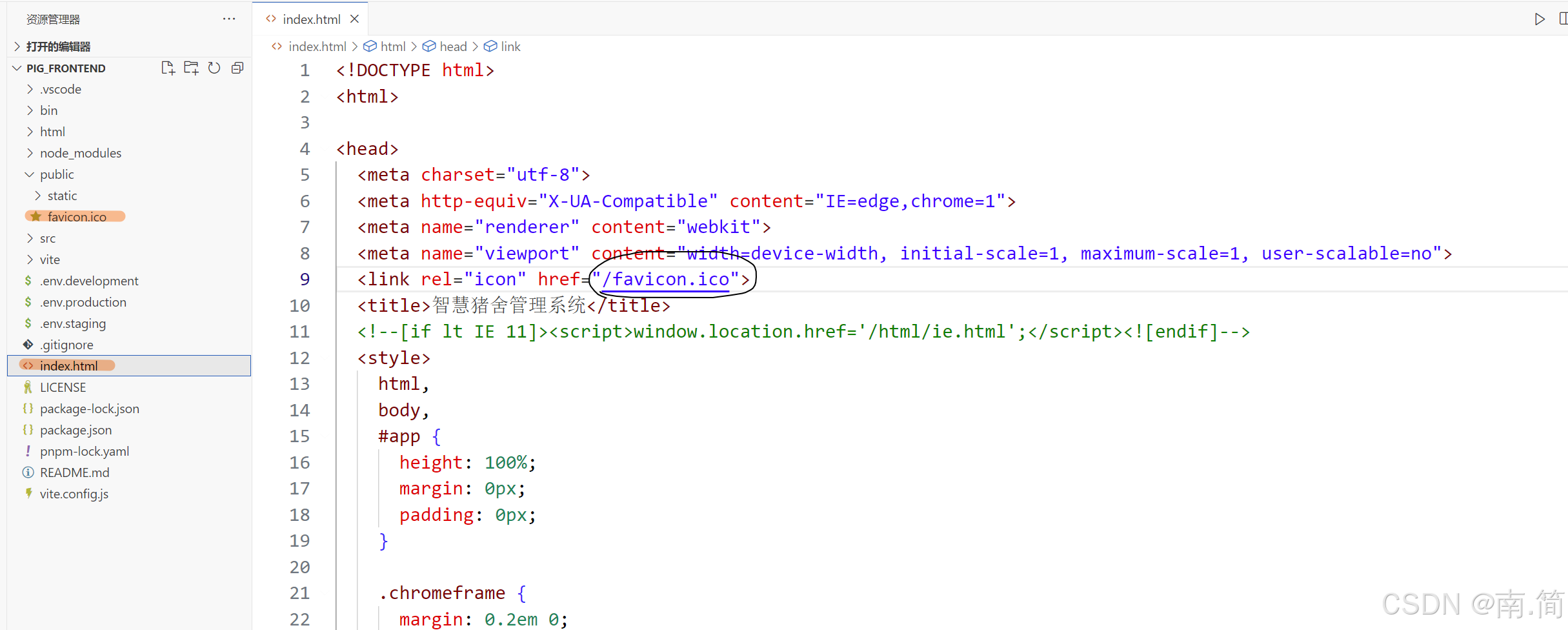The height and width of the screenshot is (630, 1568).
Task: Open vite.config.js in explorer
Action: click(129, 494)
